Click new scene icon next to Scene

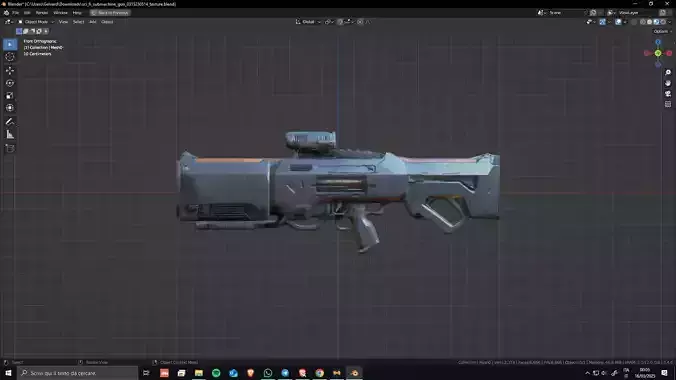[x=593, y=13]
